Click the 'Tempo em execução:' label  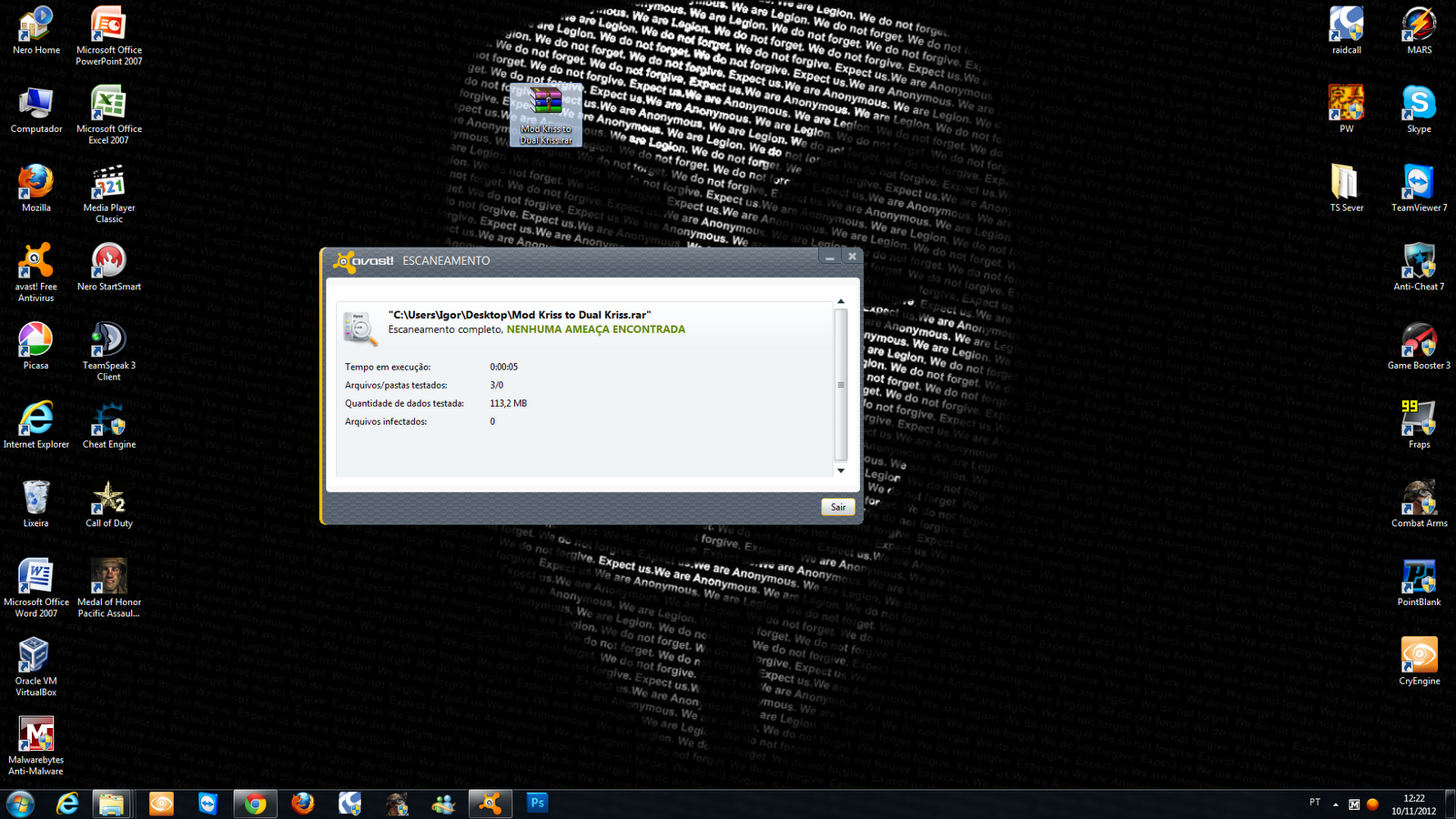tap(388, 367)
